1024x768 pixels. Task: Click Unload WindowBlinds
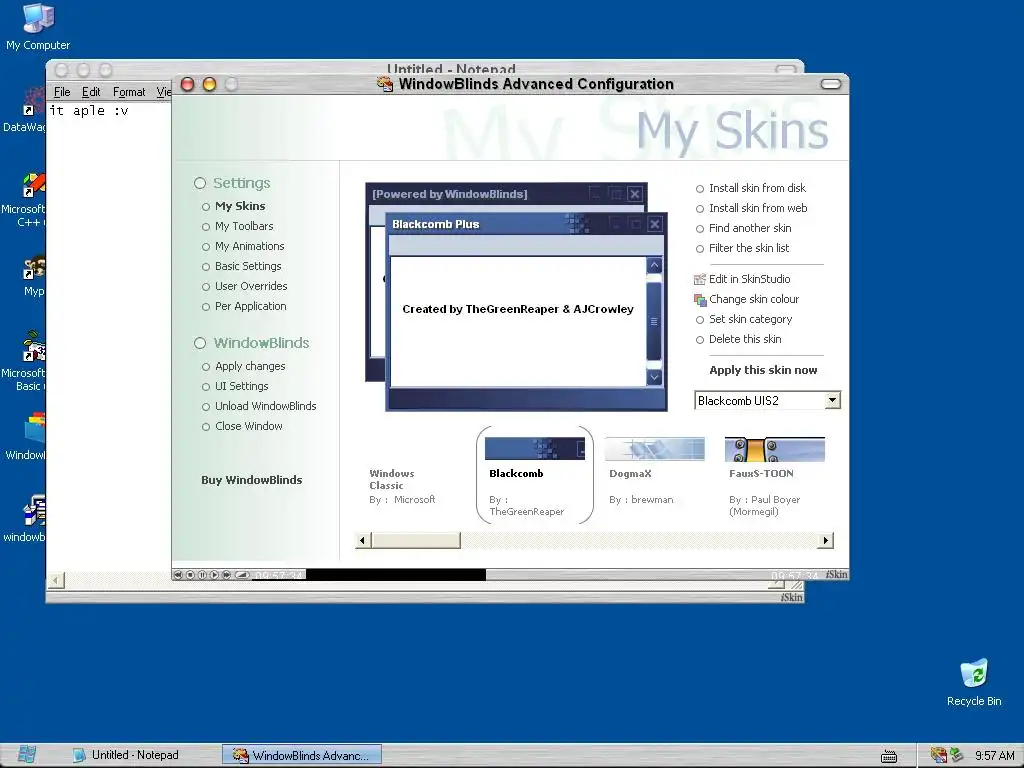coord(265,406)
